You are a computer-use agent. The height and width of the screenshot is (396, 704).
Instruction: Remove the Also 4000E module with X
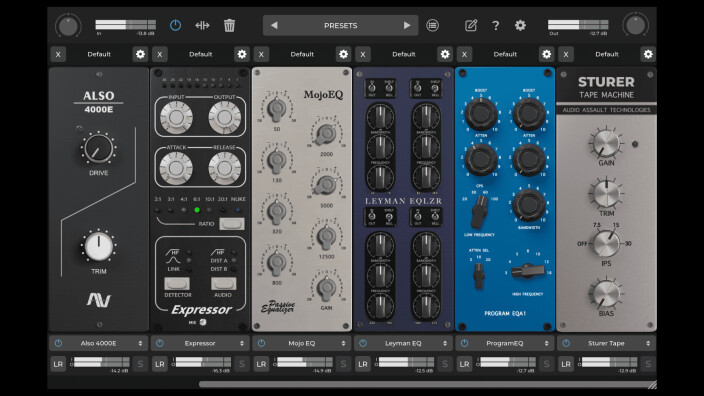pos(58,54)
